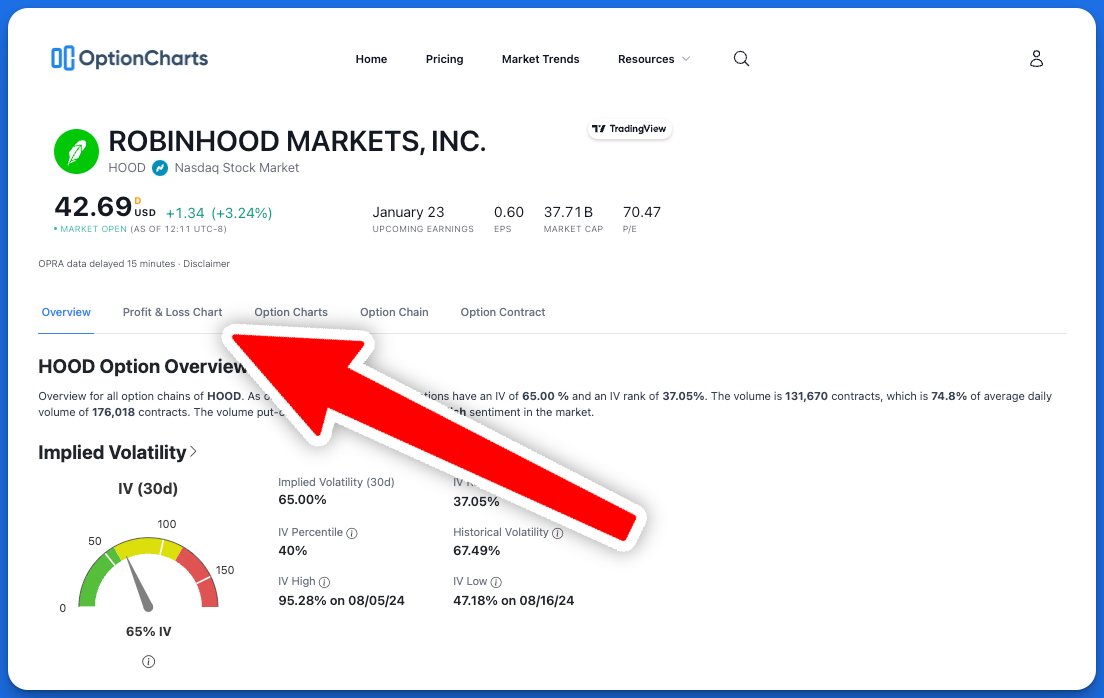This screenshot has height=698, width=1104.
Task: Go to the Pricing page
Action: (444, 59)
